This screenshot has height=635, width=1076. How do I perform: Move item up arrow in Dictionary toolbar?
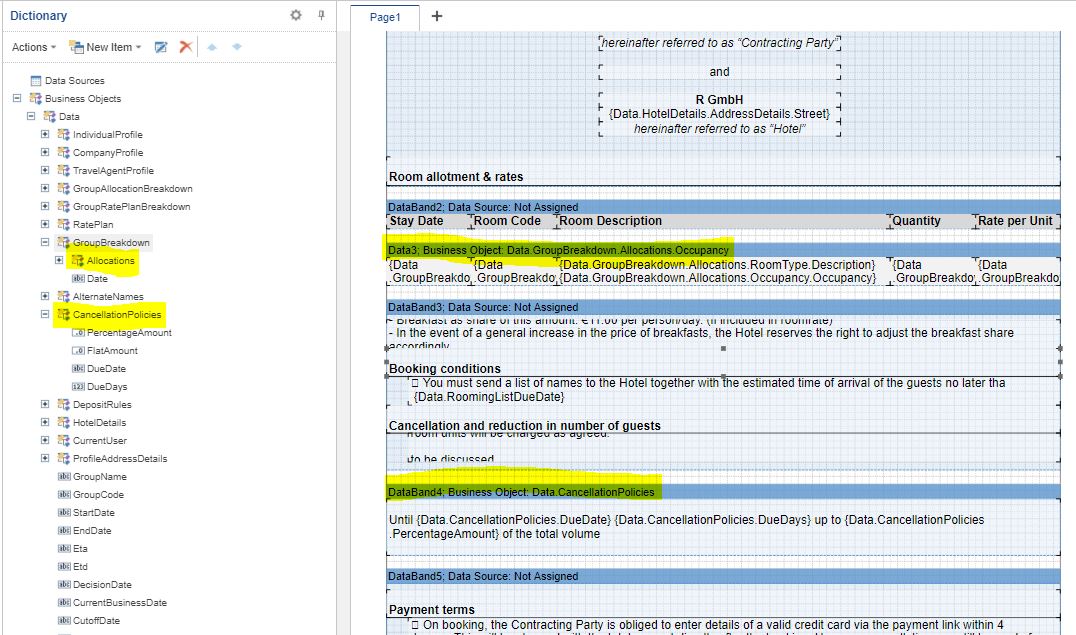(212, 47)
